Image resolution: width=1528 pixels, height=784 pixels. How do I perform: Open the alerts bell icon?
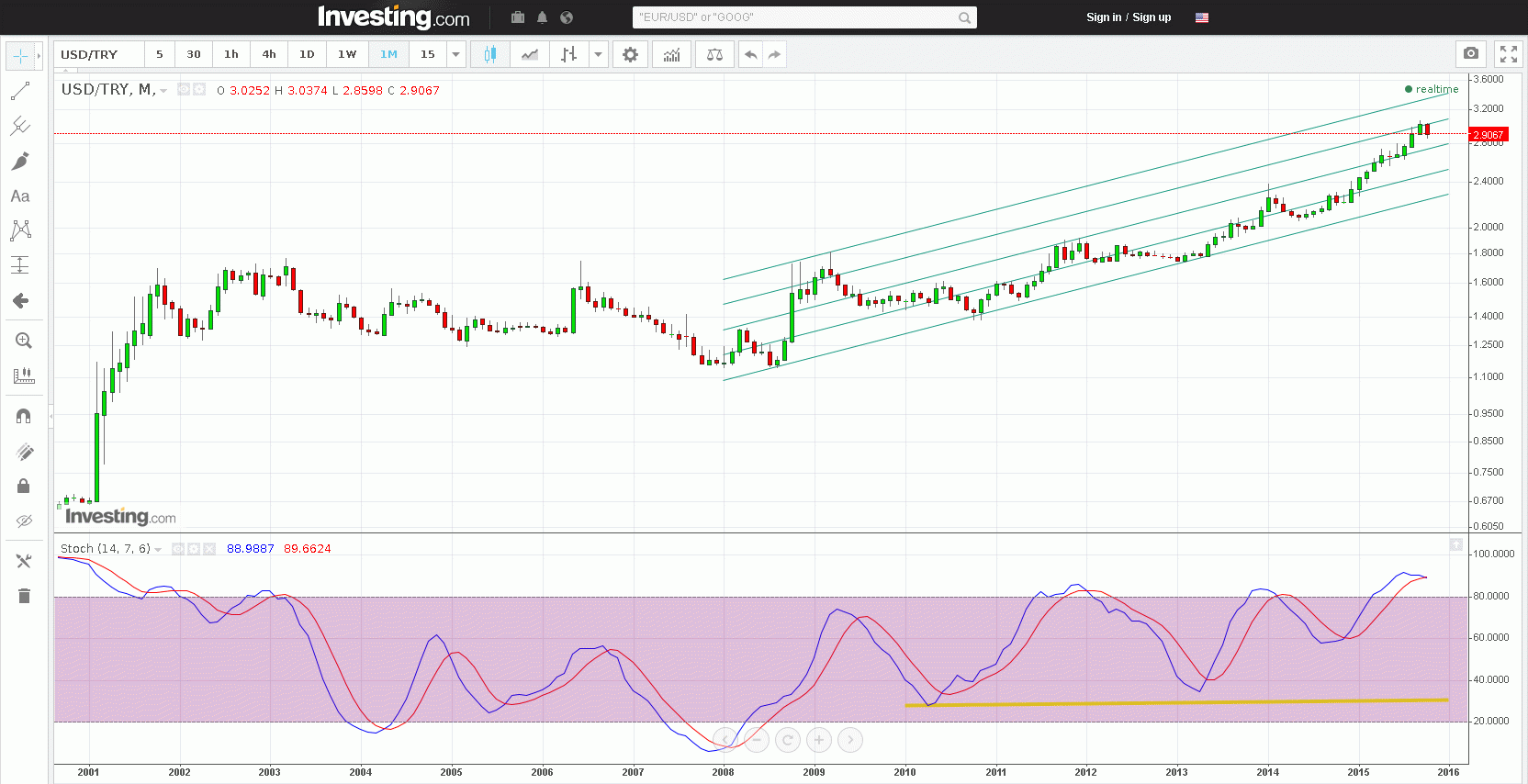tap(542, 17)
